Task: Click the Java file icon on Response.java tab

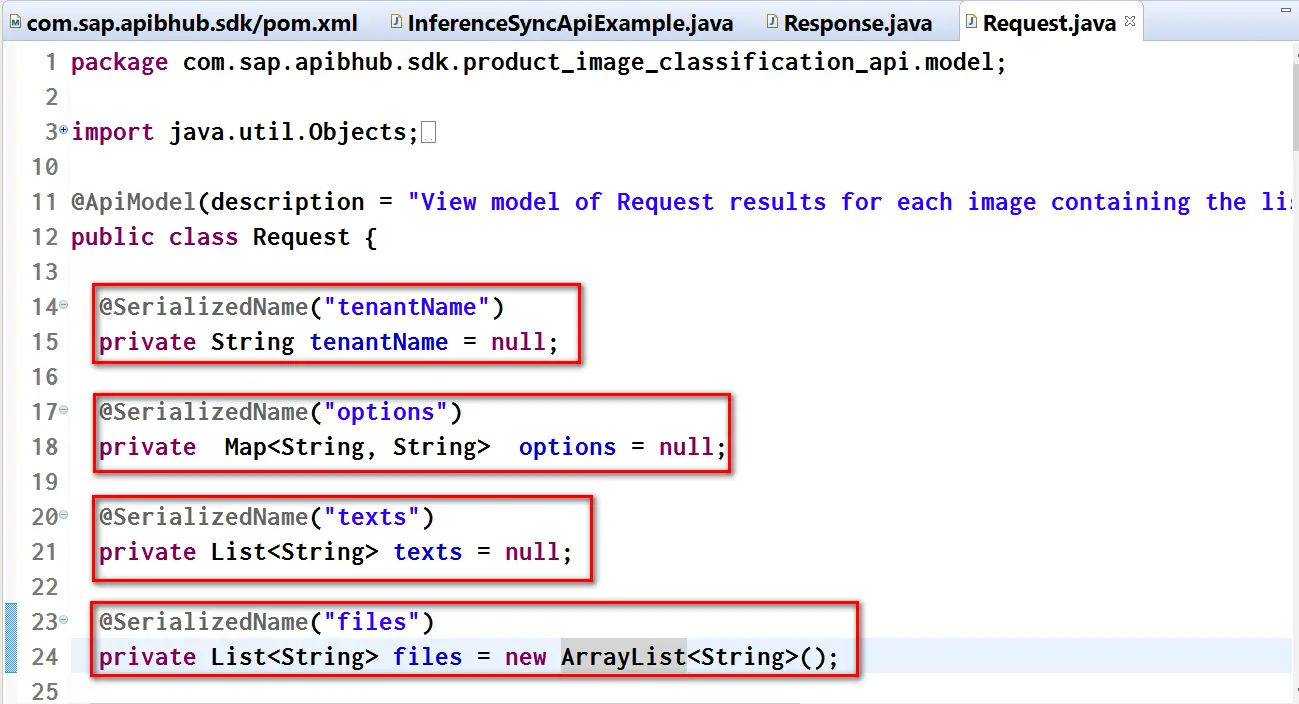Action: point(773,22)
